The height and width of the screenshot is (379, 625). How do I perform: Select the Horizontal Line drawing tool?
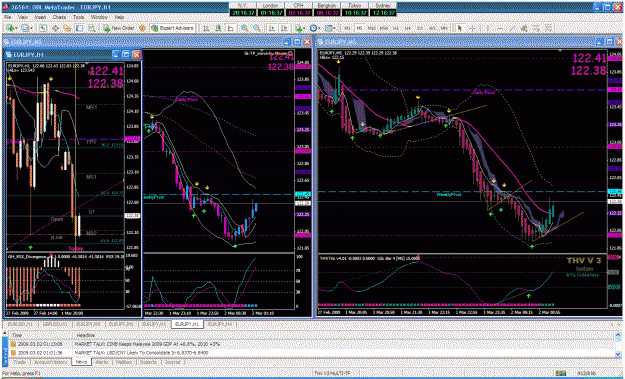(500, 28)
